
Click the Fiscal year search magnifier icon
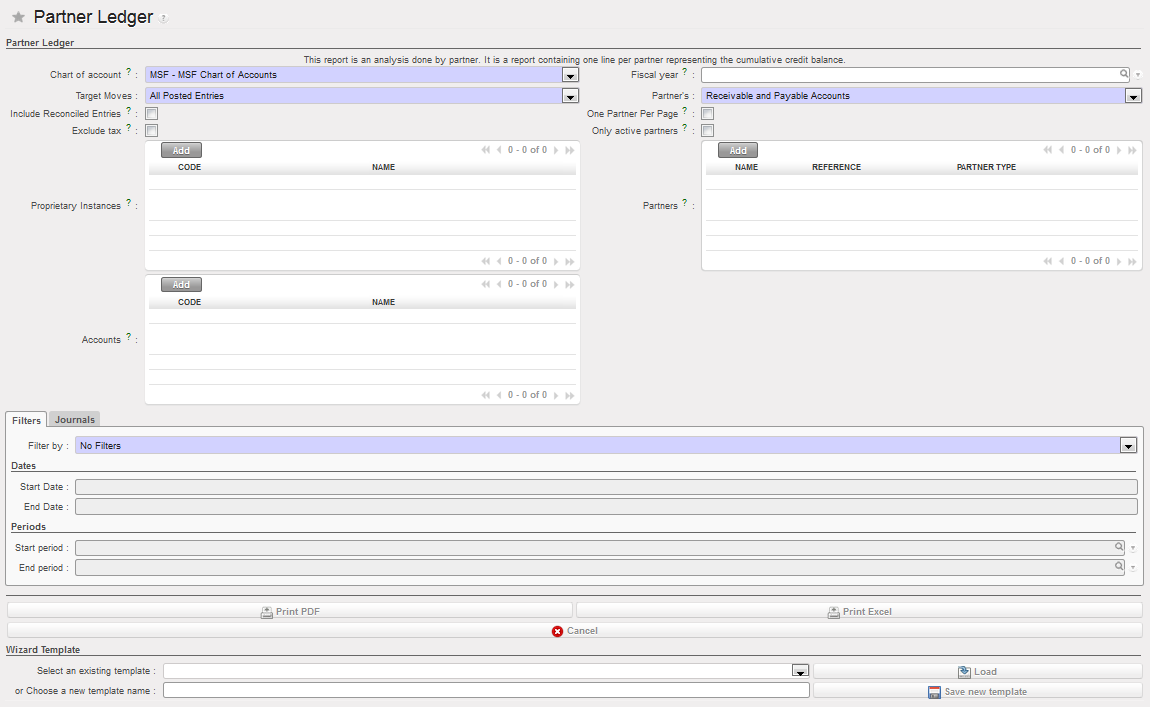coord(1124,75)
